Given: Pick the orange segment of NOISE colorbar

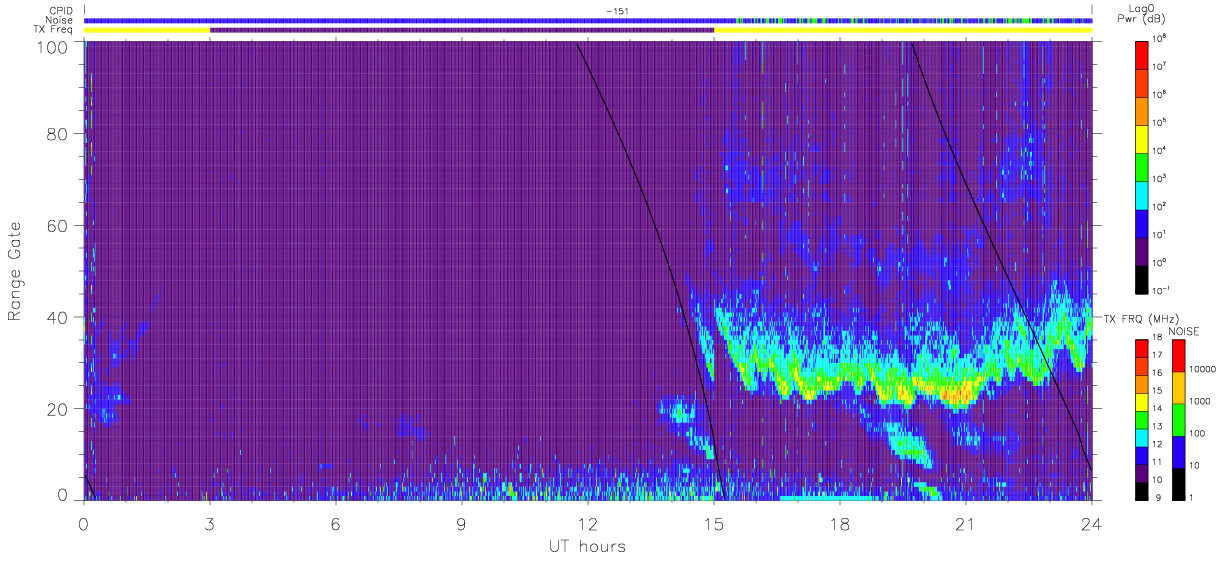Looking at the screenshot, I should pos(1179,387).
